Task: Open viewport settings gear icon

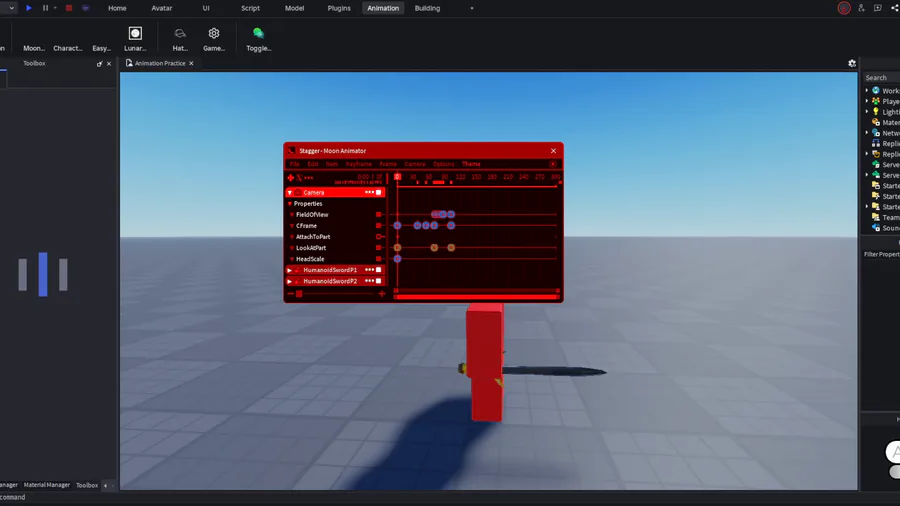Action: [x=852, y=64]
